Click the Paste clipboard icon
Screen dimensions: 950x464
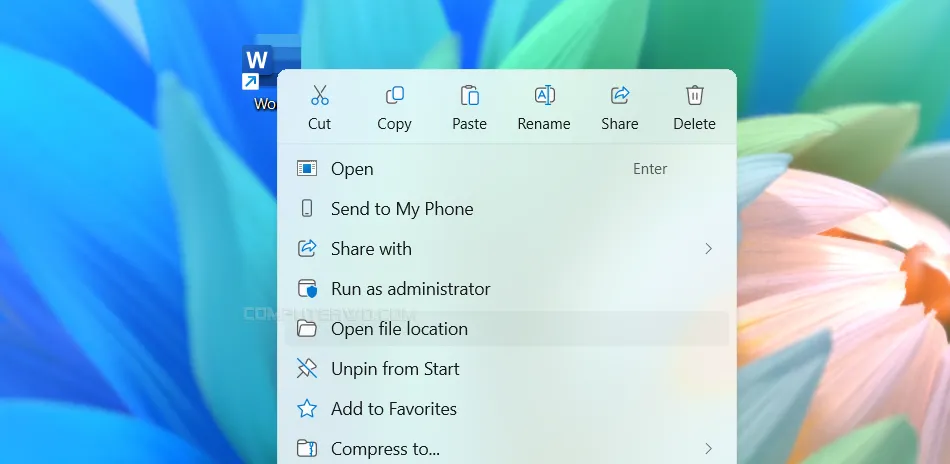pos(470,95)
